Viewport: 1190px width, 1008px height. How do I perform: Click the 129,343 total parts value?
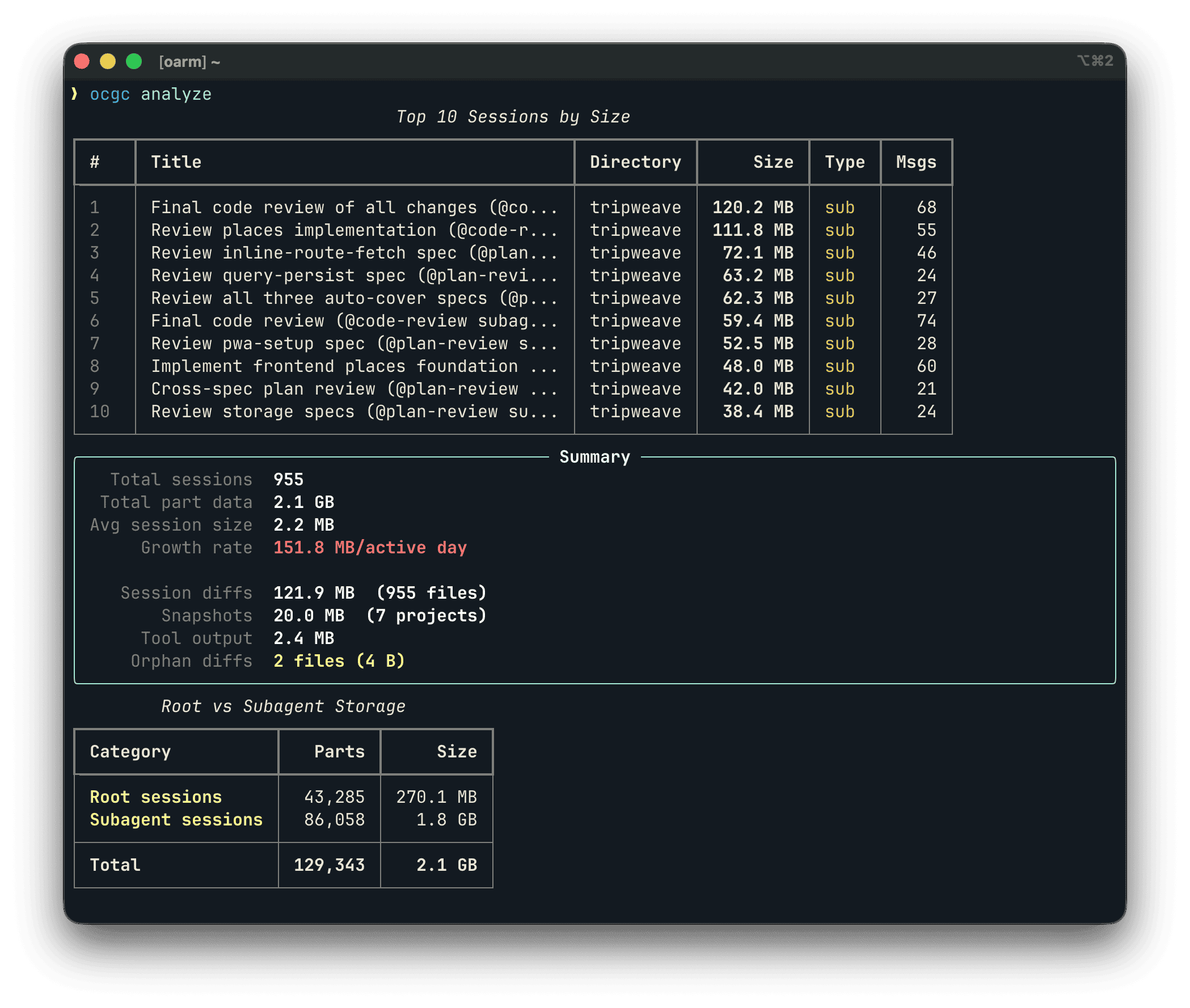[328, 865]
